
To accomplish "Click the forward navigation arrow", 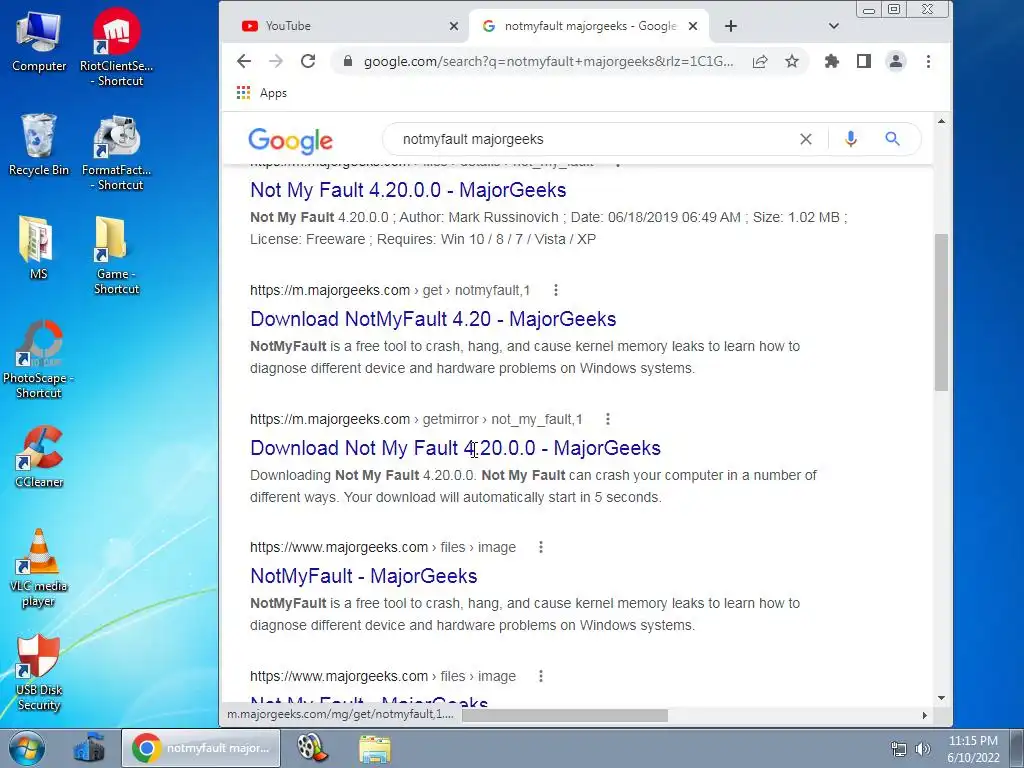I will (x=276, y=61).
